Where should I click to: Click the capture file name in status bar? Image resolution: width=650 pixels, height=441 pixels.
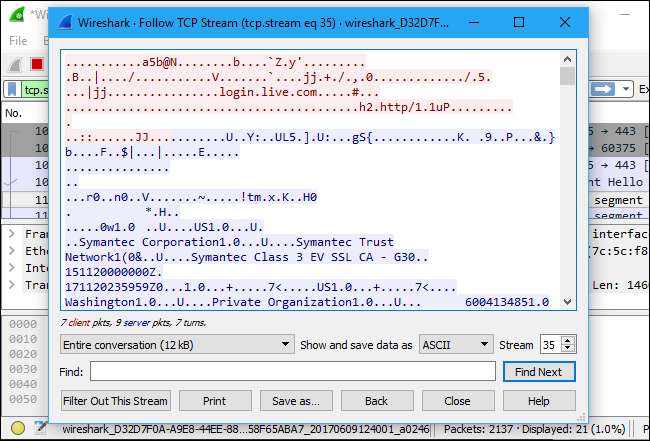pyautogui.click(x=246, y=429)
